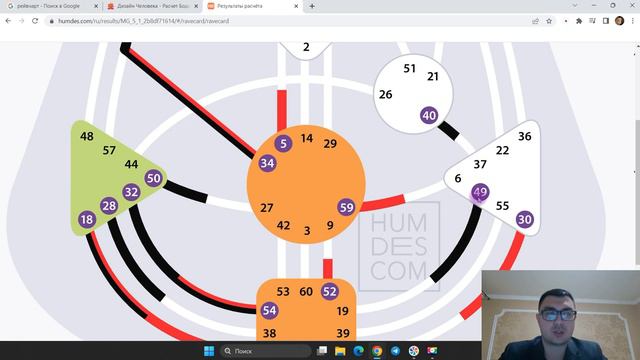This screenshot has width=640, height=360.
Task: Click the Windows taskbar Поиск search box
Action: pyautogui.click(x=265, y=351)
